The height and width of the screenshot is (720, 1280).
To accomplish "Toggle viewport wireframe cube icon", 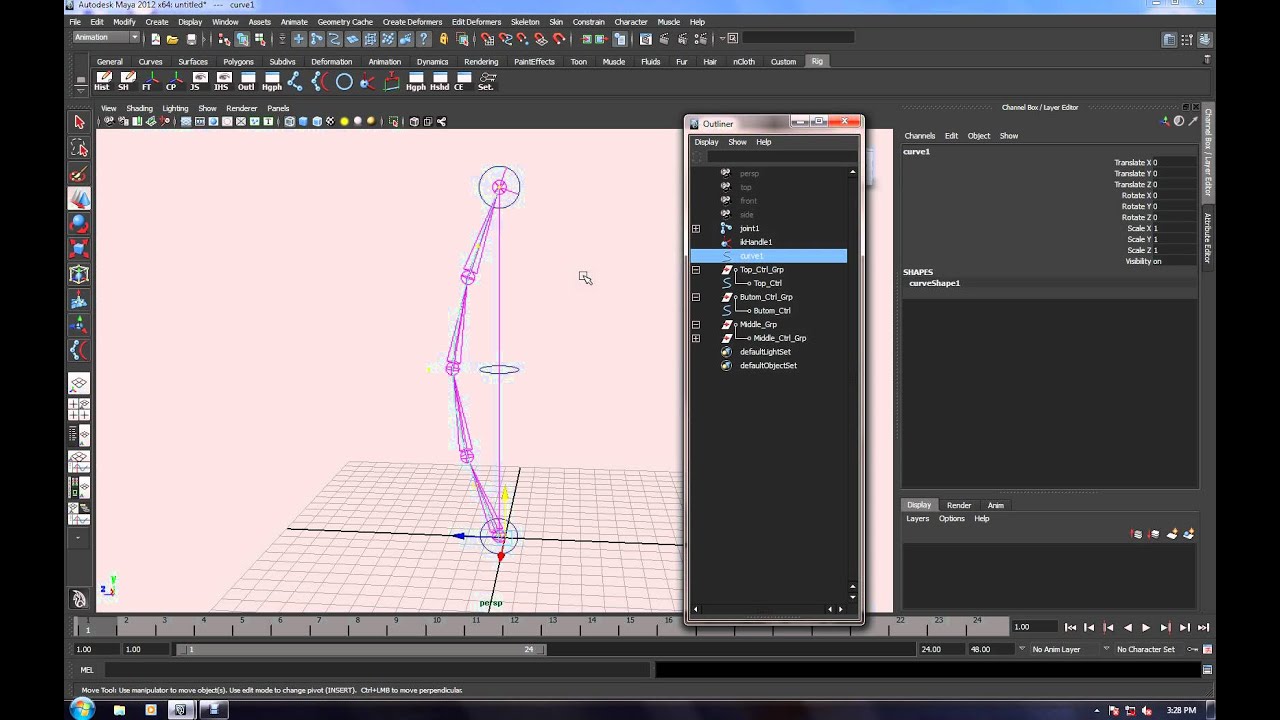I will (x=289, y=122).
